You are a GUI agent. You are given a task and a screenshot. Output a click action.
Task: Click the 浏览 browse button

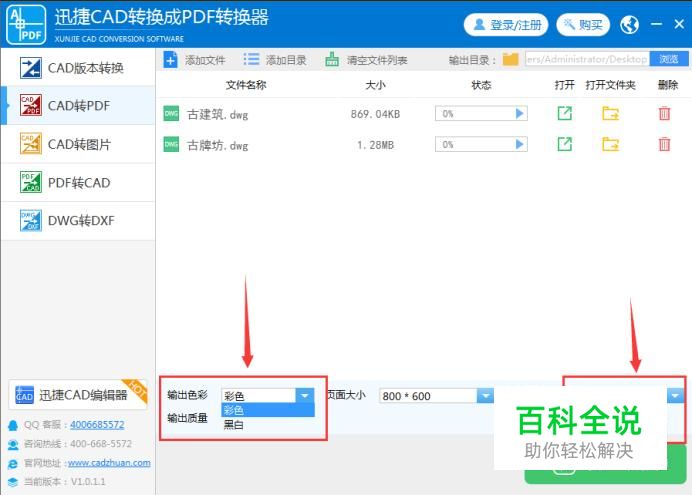[x=669, y=59]
